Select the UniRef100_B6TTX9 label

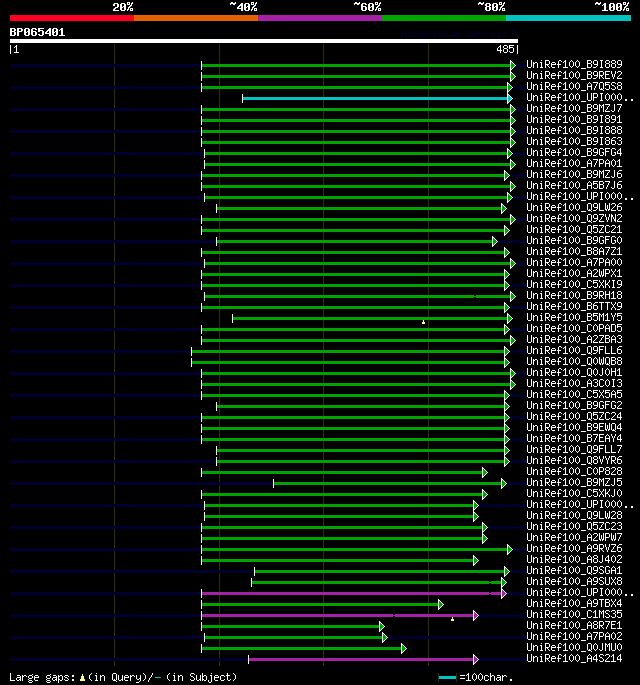(574, 307)
